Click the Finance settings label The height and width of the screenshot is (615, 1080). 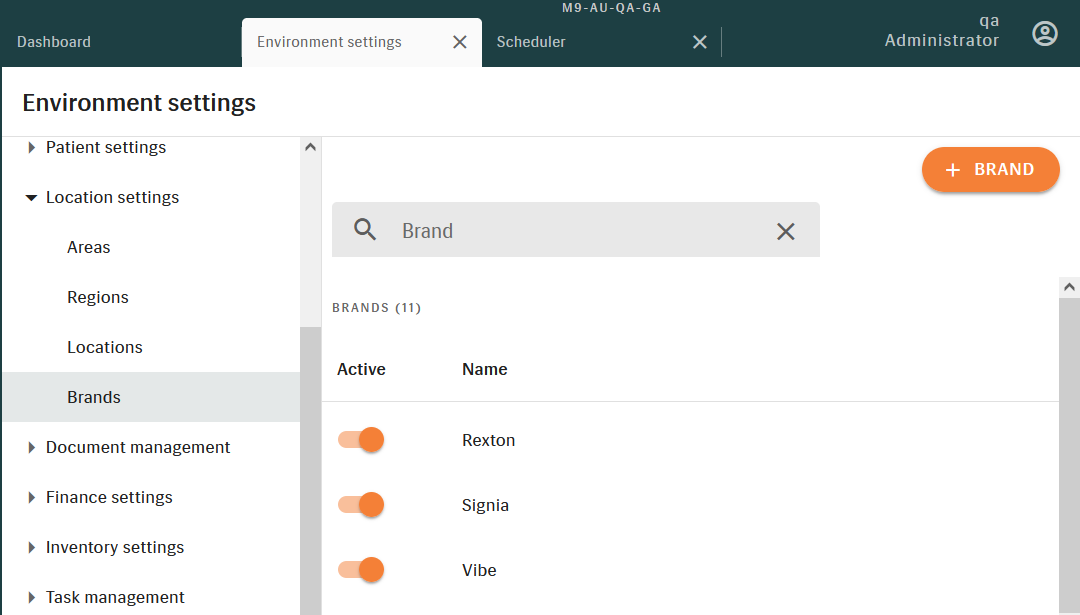point(109,497)
